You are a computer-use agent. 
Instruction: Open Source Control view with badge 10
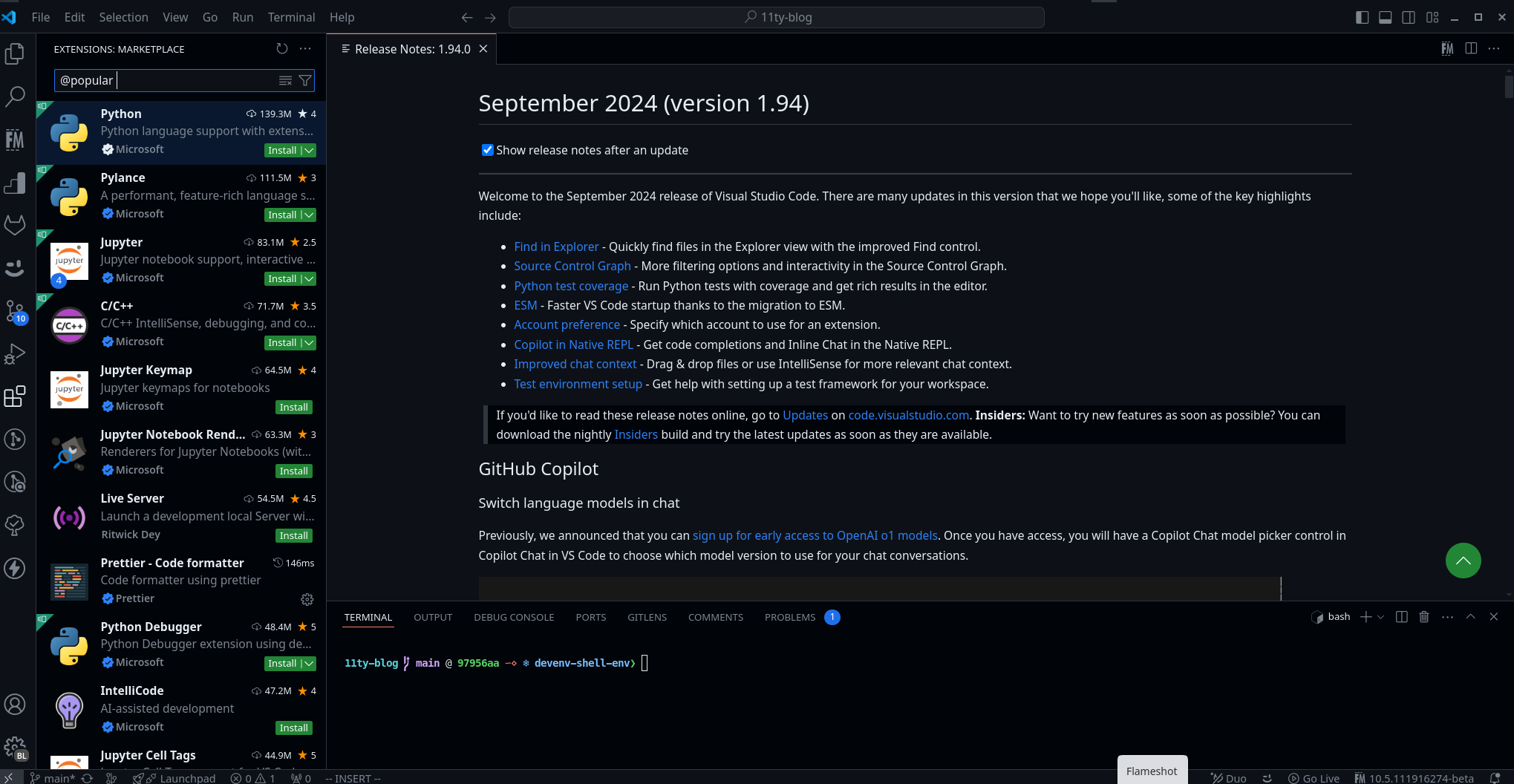click(x=15, y=310)
